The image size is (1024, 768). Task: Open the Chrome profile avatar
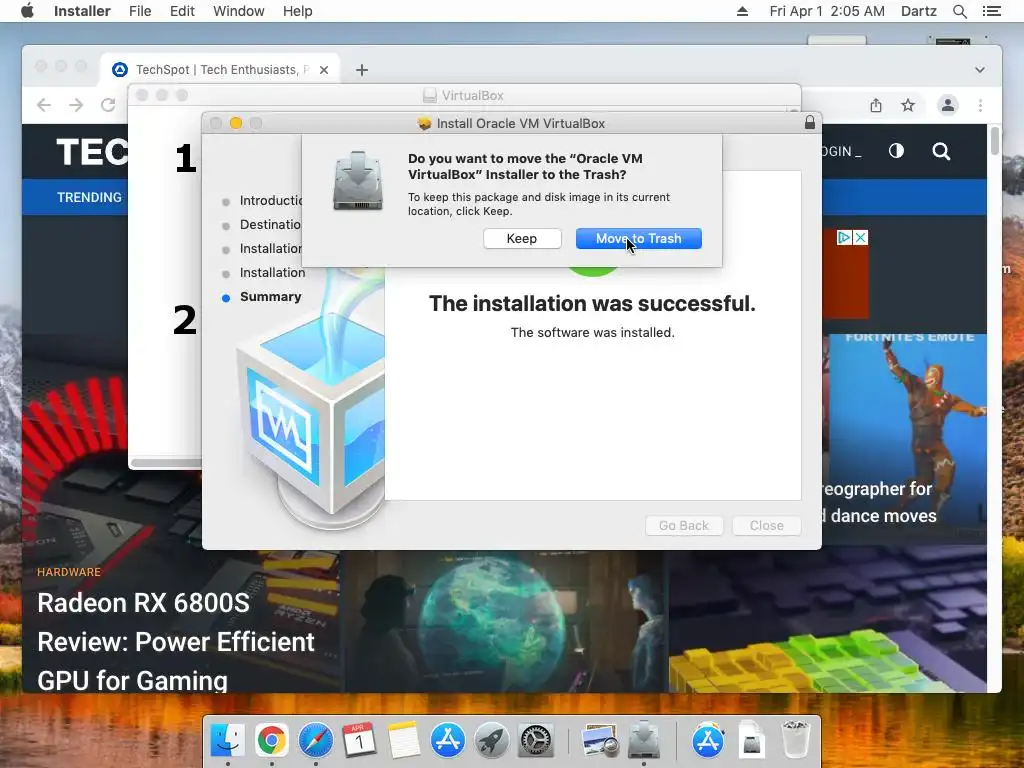tap(948, 105)
